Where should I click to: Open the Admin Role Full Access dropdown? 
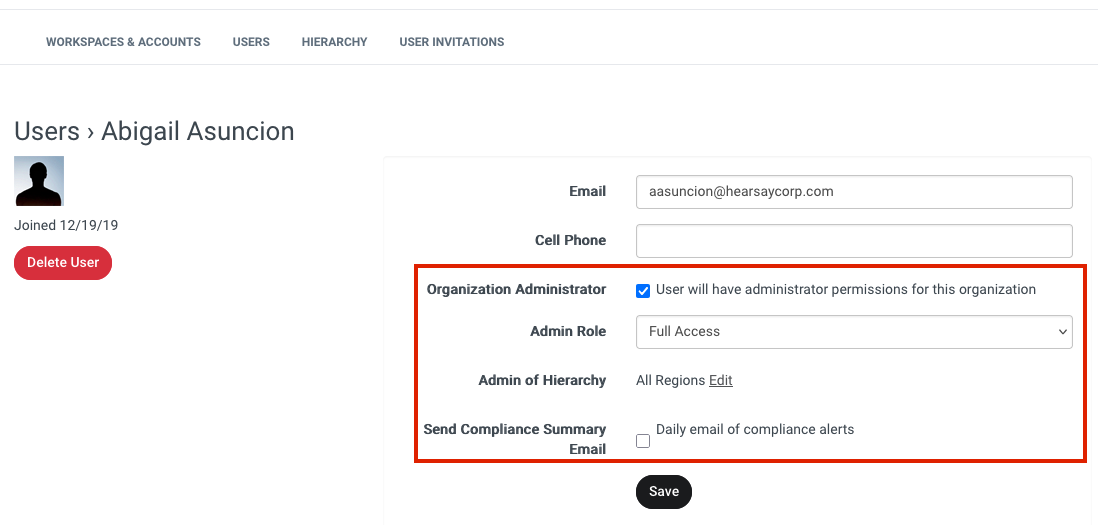click(x=854, y=332)
